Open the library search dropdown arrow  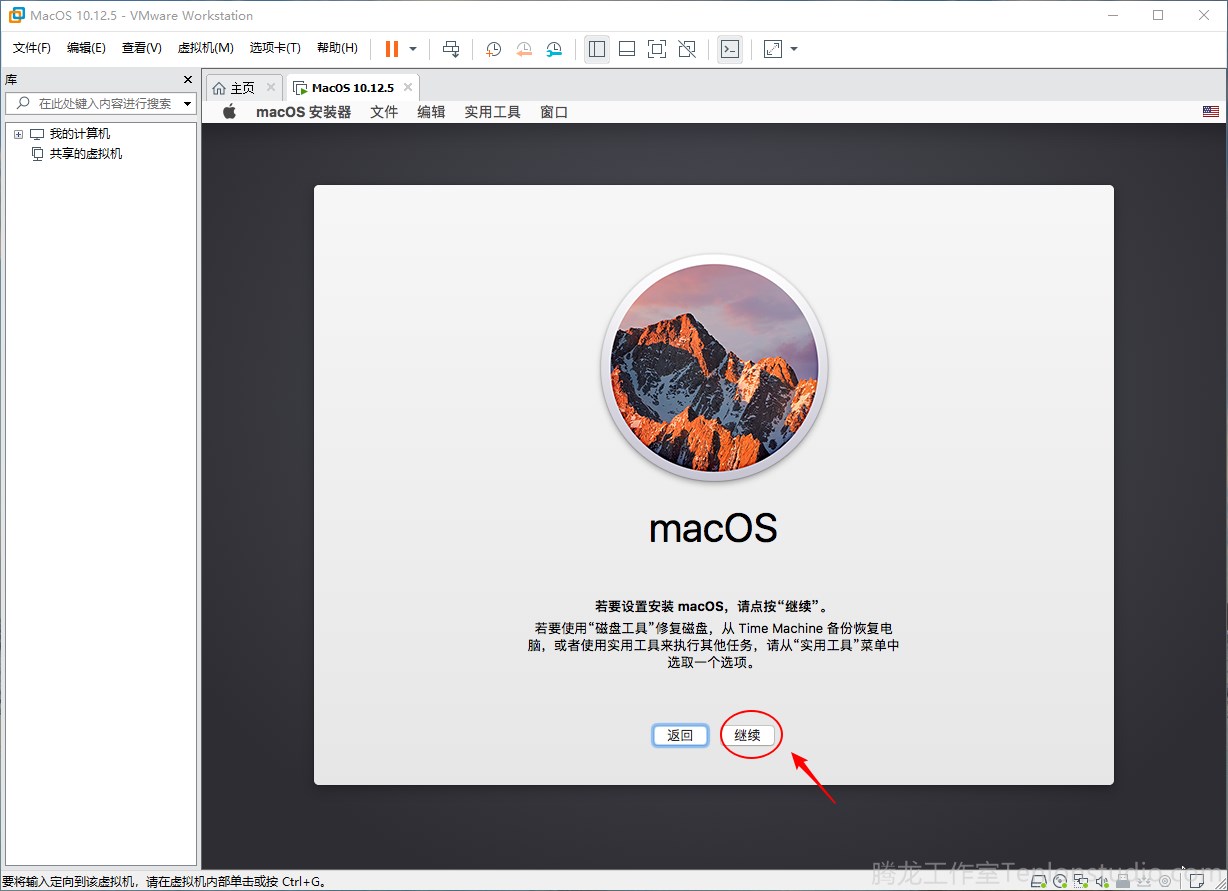(x=188, y=104)
